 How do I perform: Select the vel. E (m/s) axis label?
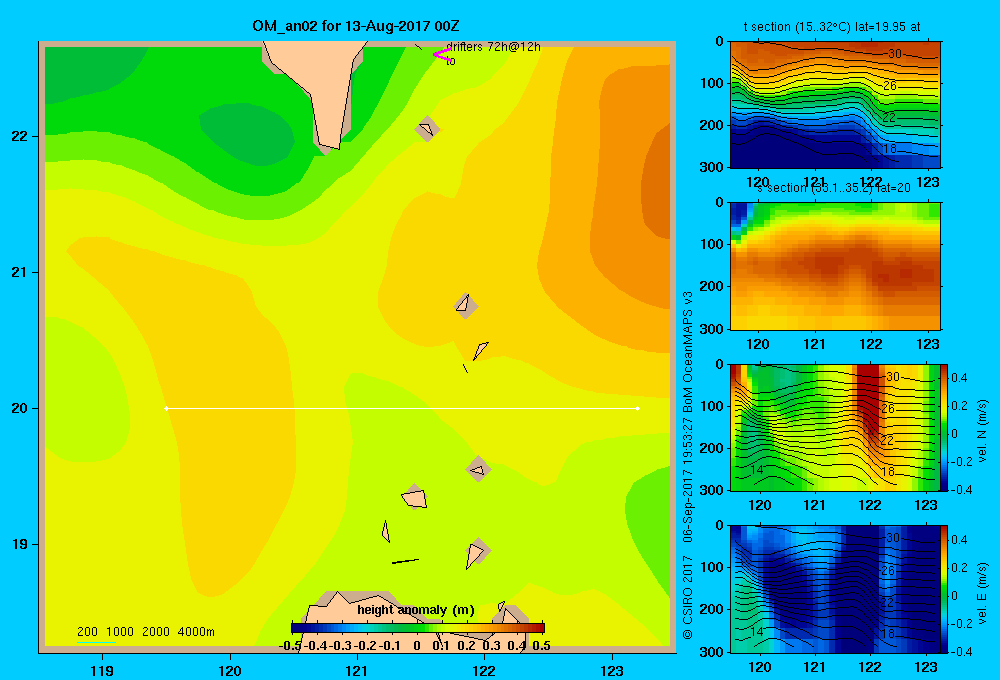click(x=982, y=593)
